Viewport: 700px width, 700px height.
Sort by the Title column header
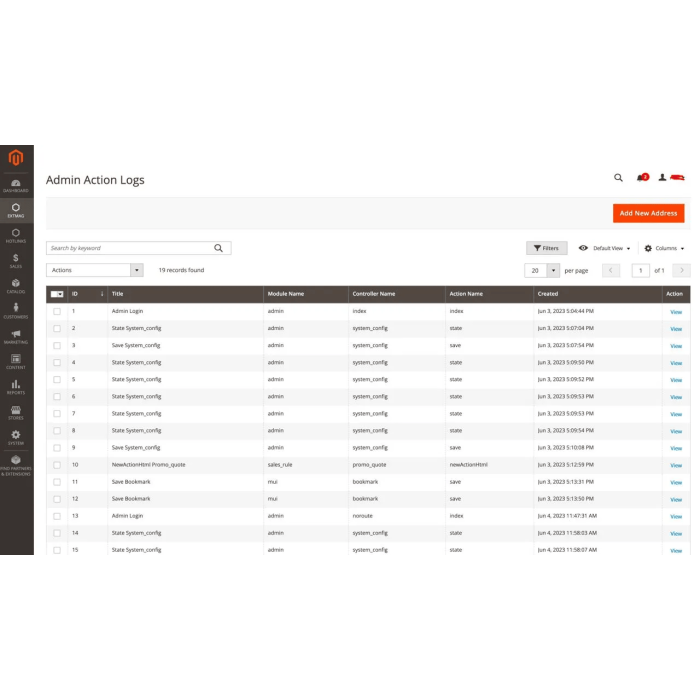(185, 294)
